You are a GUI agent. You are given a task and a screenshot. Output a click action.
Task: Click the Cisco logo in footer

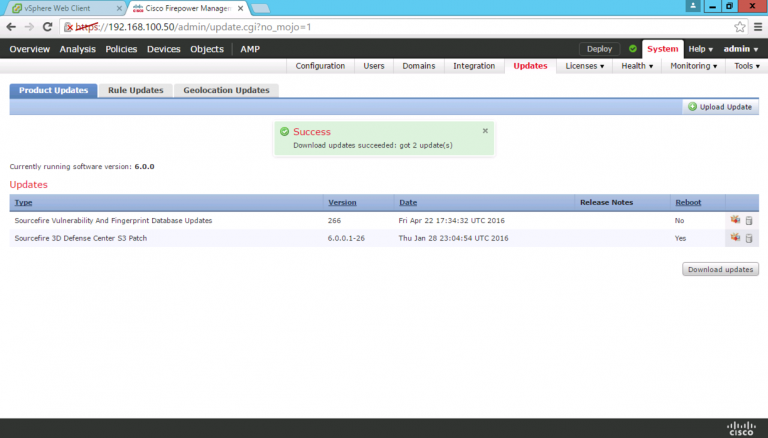click(x=741, y=428)
